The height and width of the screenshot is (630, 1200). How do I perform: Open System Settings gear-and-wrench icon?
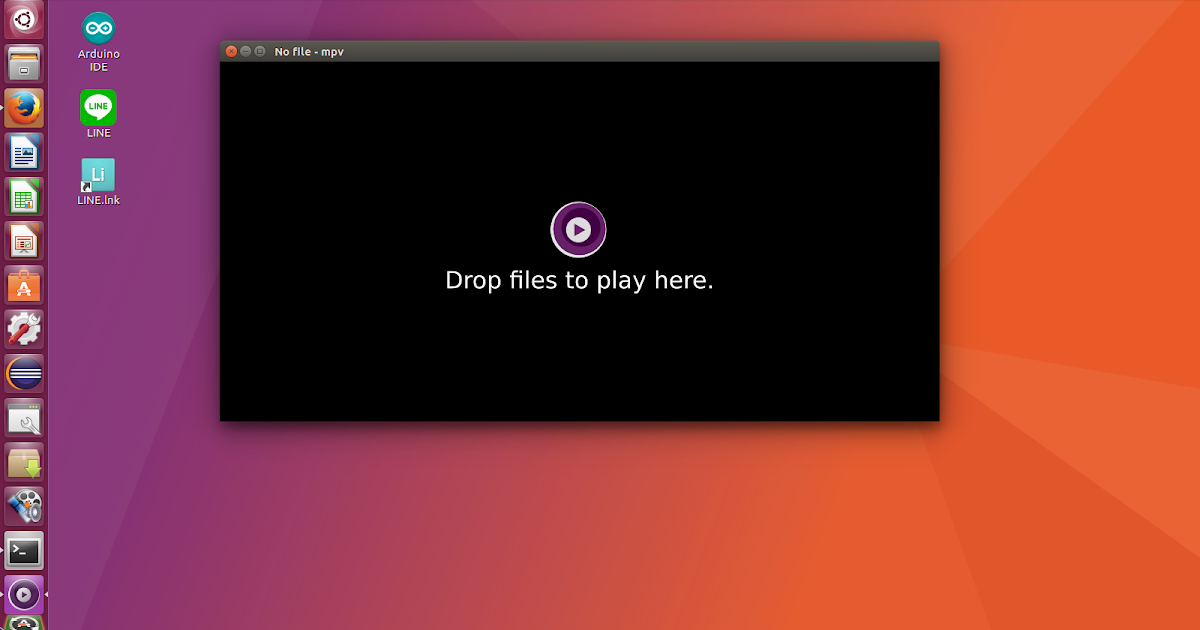point(24,329)
